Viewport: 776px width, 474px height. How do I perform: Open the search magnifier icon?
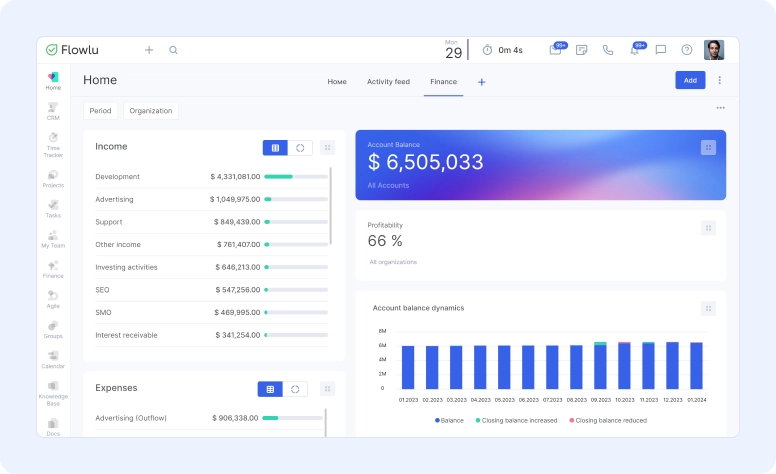coord(173,50)
